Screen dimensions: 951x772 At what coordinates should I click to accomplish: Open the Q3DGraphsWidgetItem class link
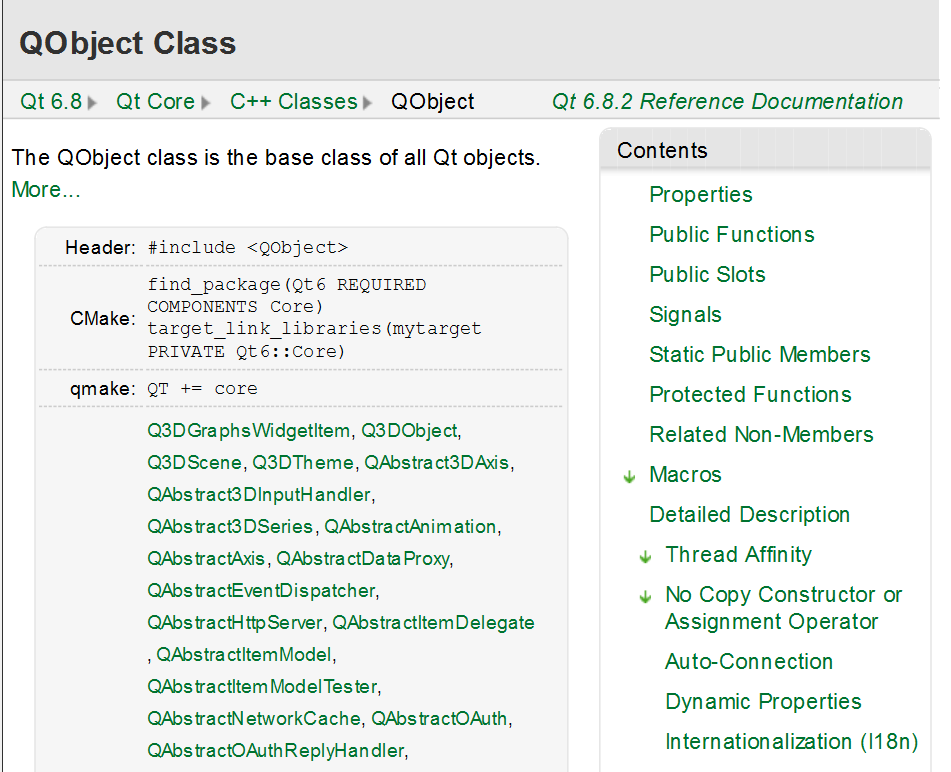point(249,431)
